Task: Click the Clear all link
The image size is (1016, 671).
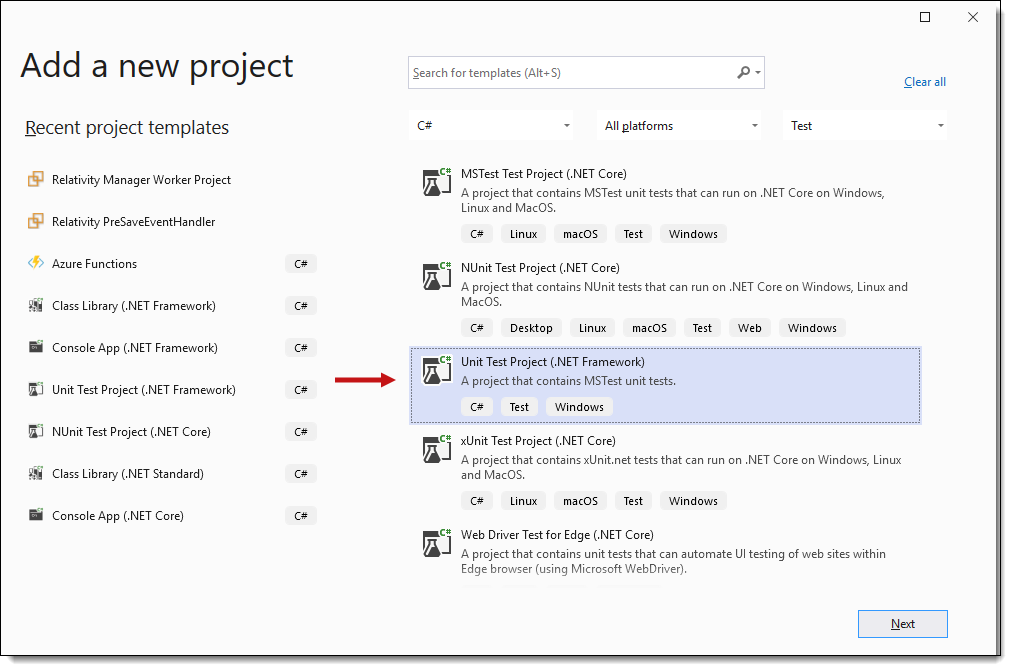Action: coord(925,82)
